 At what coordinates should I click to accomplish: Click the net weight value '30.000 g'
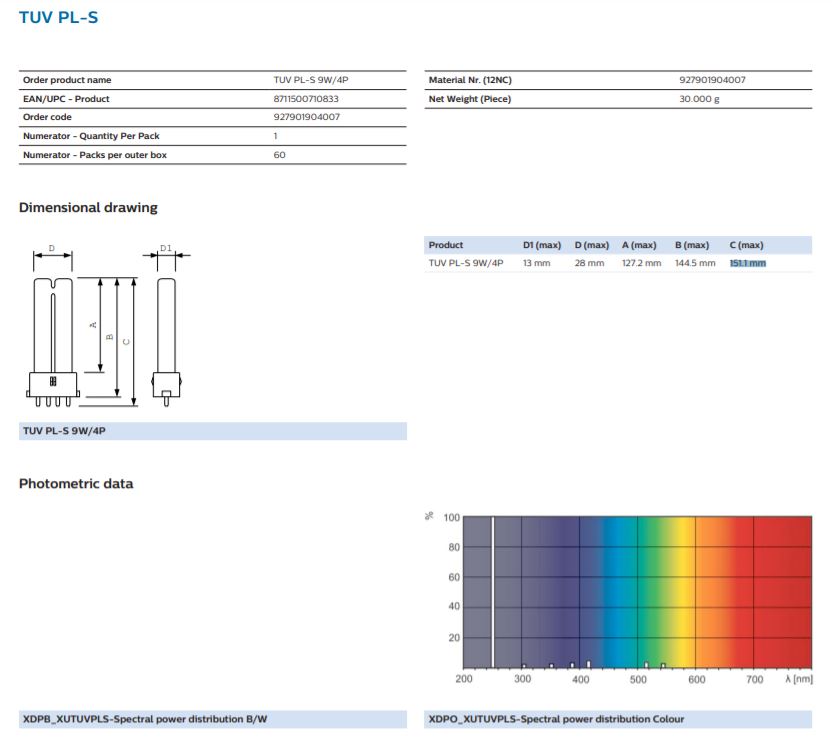[x=699, y=99]
